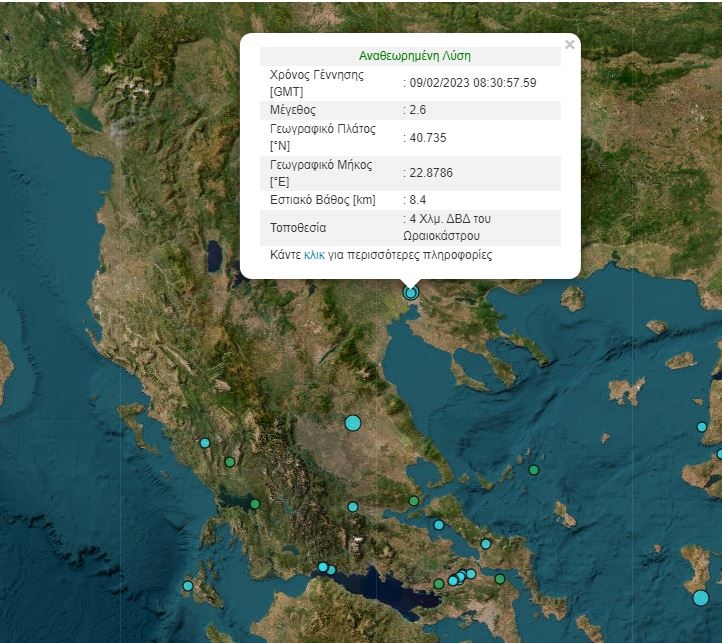Select the large cyan earthquake marker in Thessaly
This screenshot has height=643, width=722.
352,423
